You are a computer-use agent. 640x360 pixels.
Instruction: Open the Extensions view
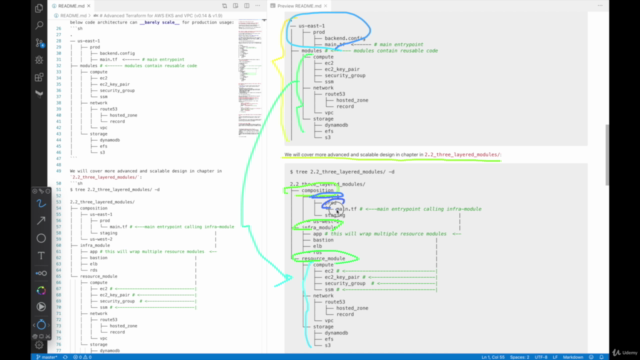click(39, 77)
